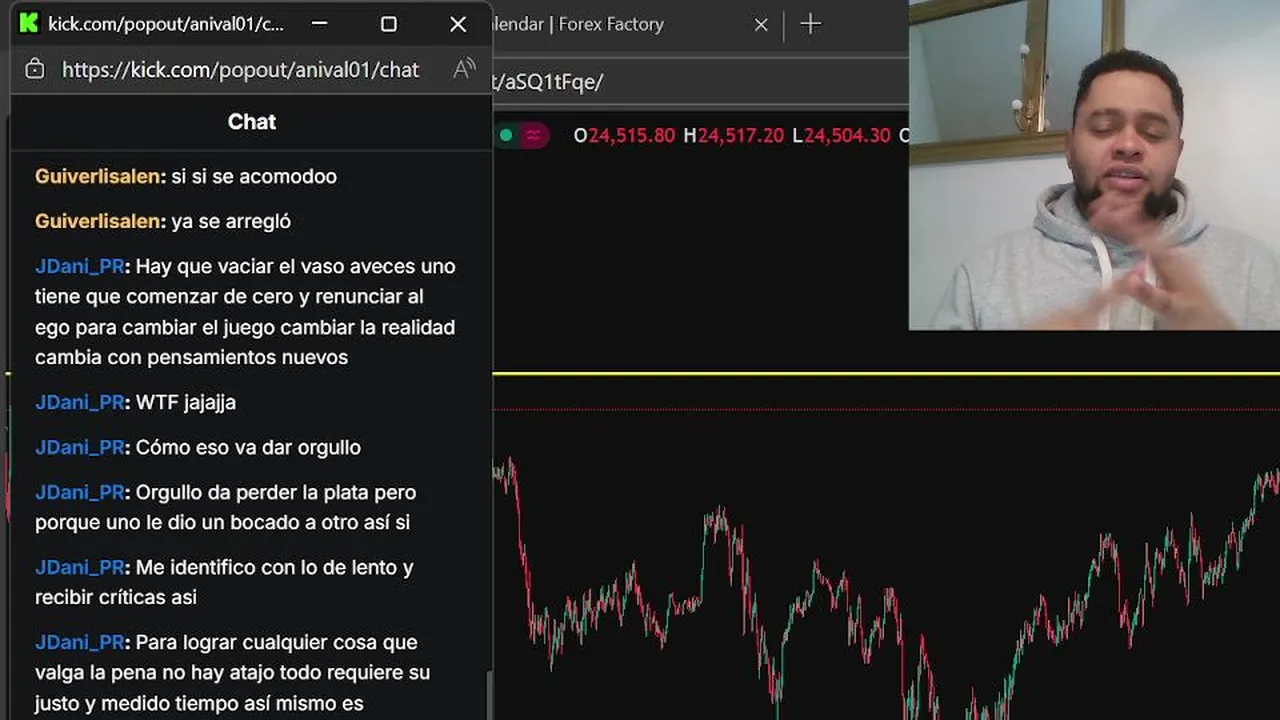
Task: Click the chart open price value 24,515.80
Action: tap(632, 135)
